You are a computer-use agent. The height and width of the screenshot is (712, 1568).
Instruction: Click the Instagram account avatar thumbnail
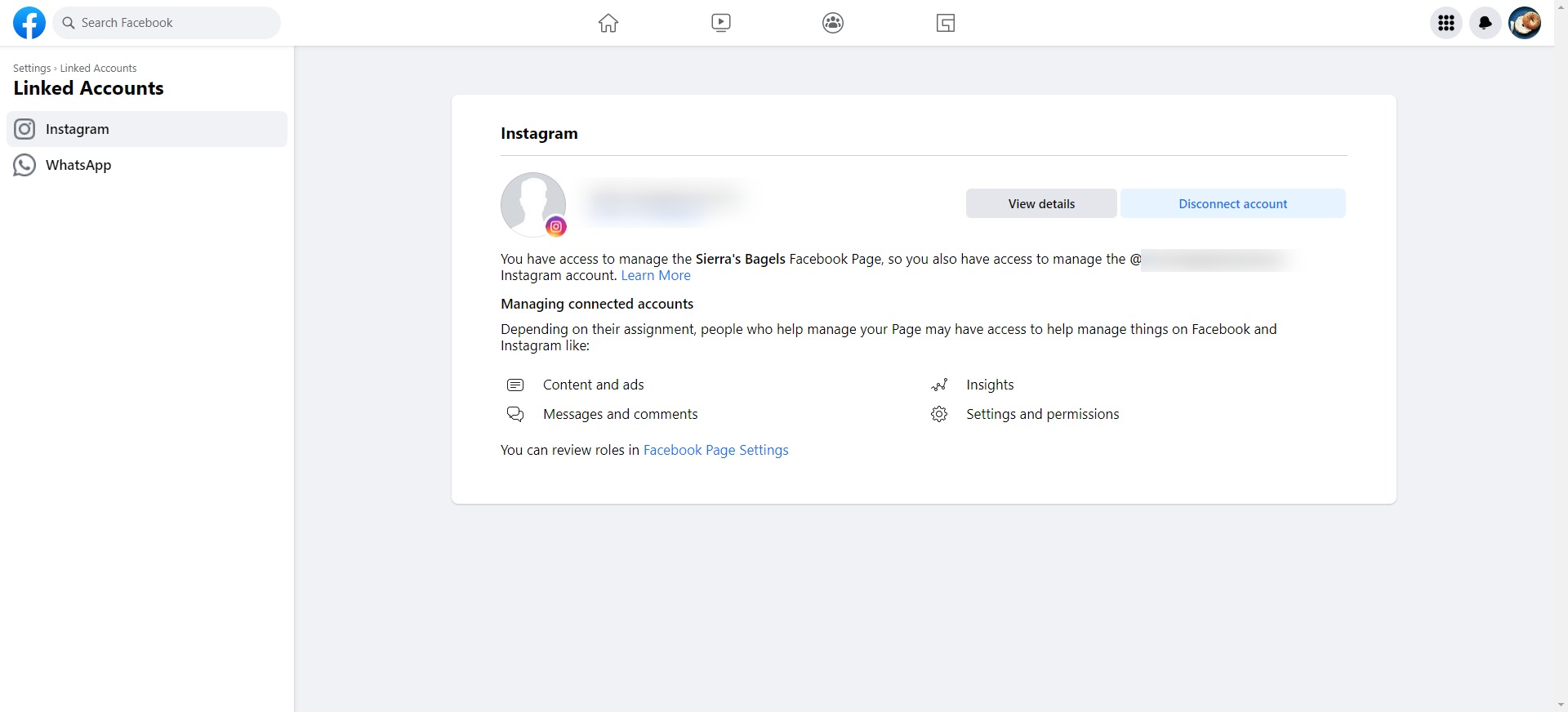tap(533, 204)
